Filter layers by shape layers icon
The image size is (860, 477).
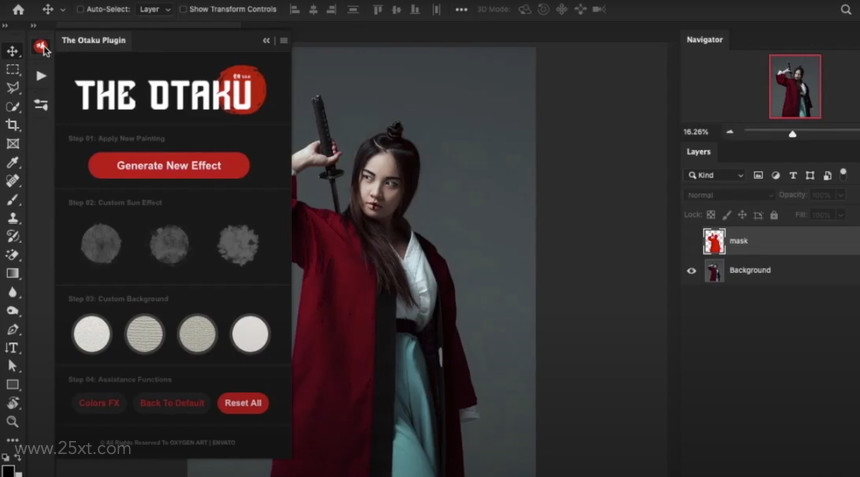810,175
